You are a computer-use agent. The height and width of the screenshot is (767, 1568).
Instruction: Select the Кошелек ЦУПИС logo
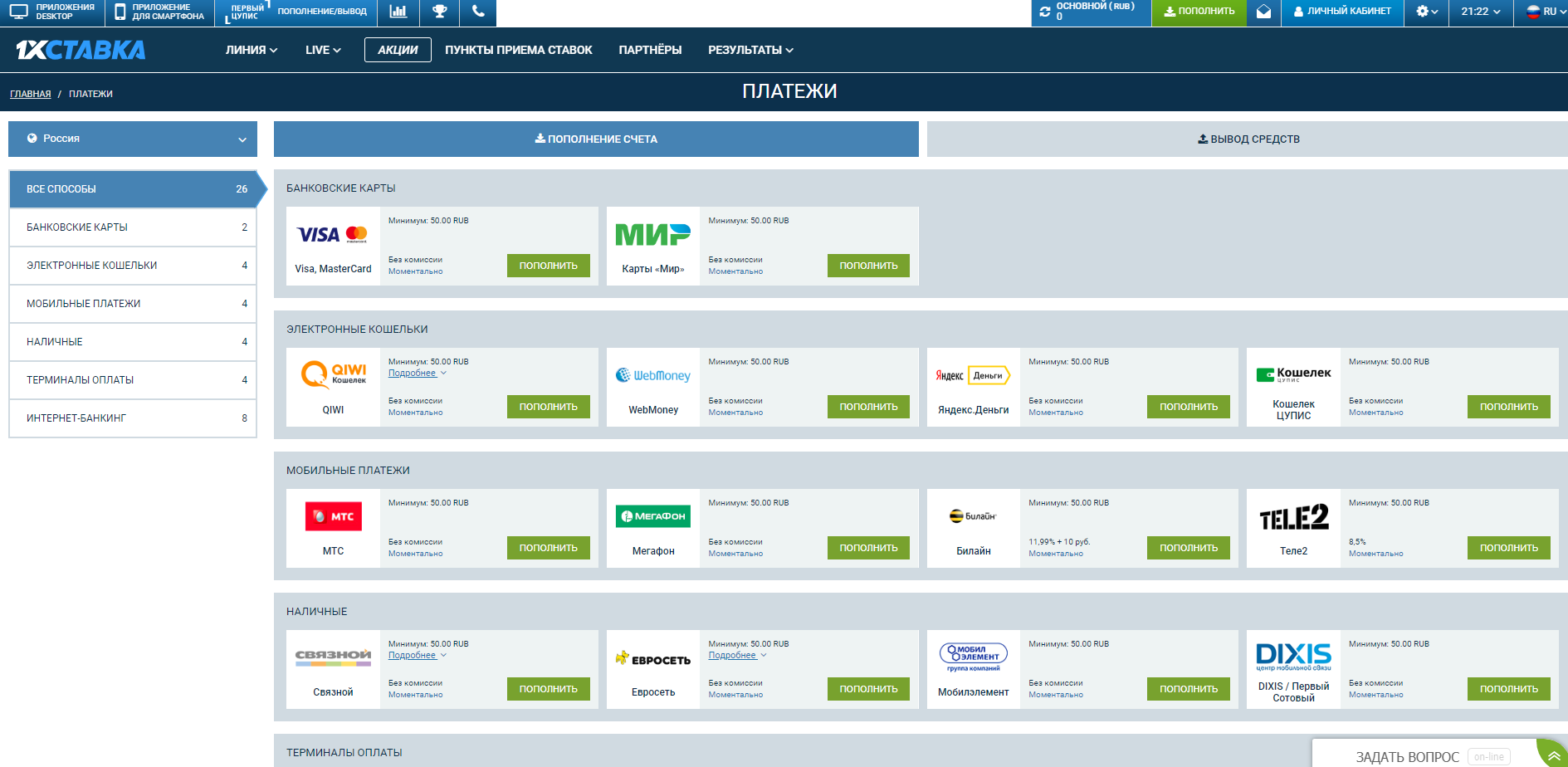tap(1293, 374)
